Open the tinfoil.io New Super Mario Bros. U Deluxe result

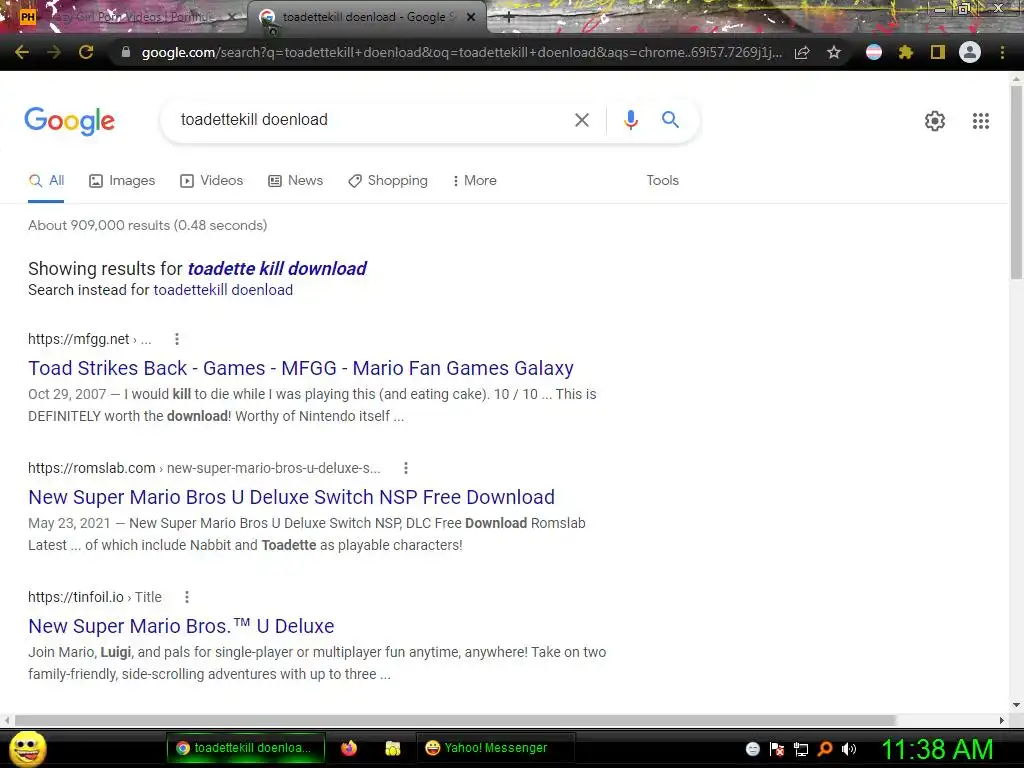tap(181, 626)
